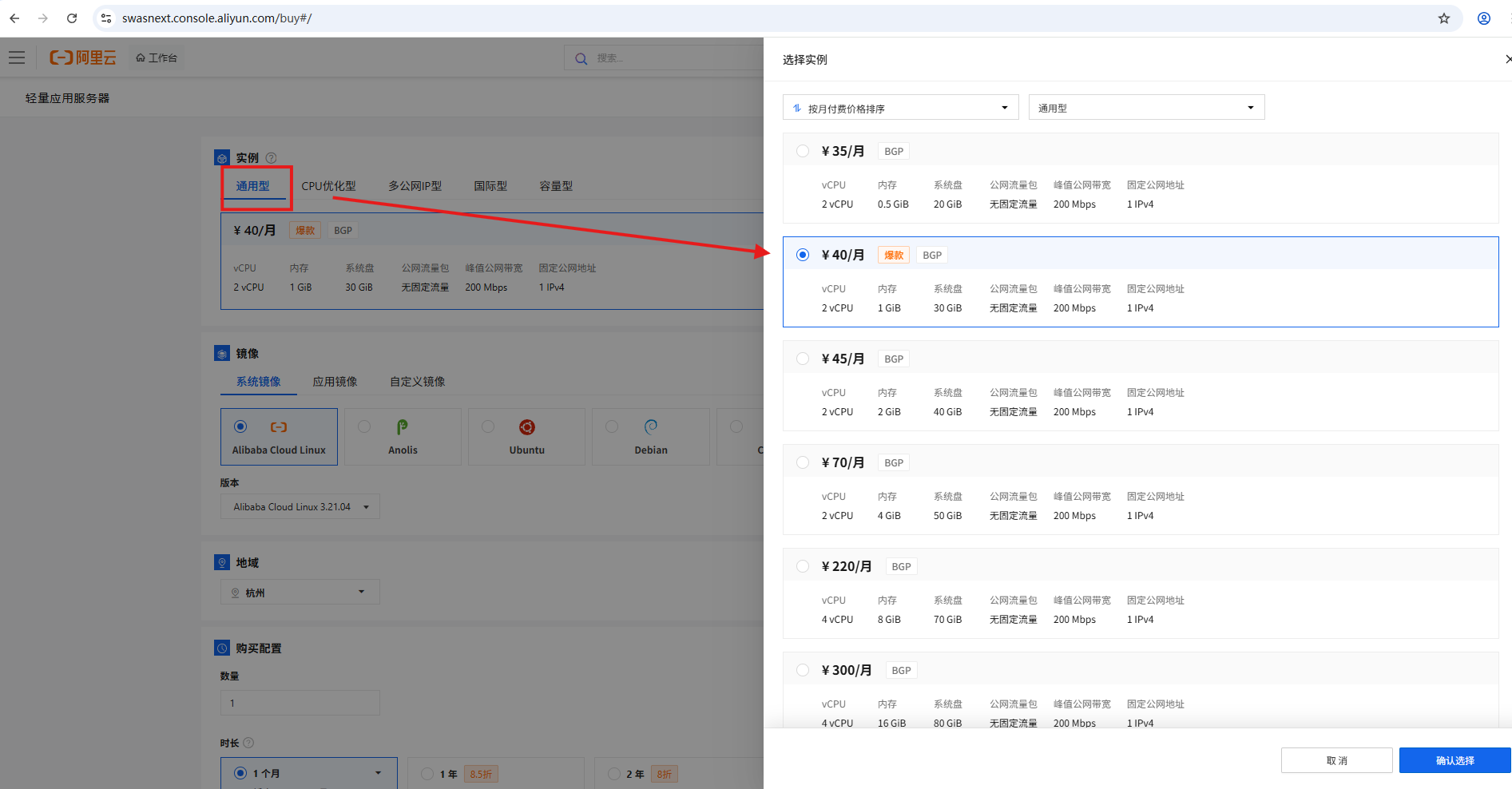Reload the page with the refresh icon
This screenshot has width=1512, height=789.
72,18
